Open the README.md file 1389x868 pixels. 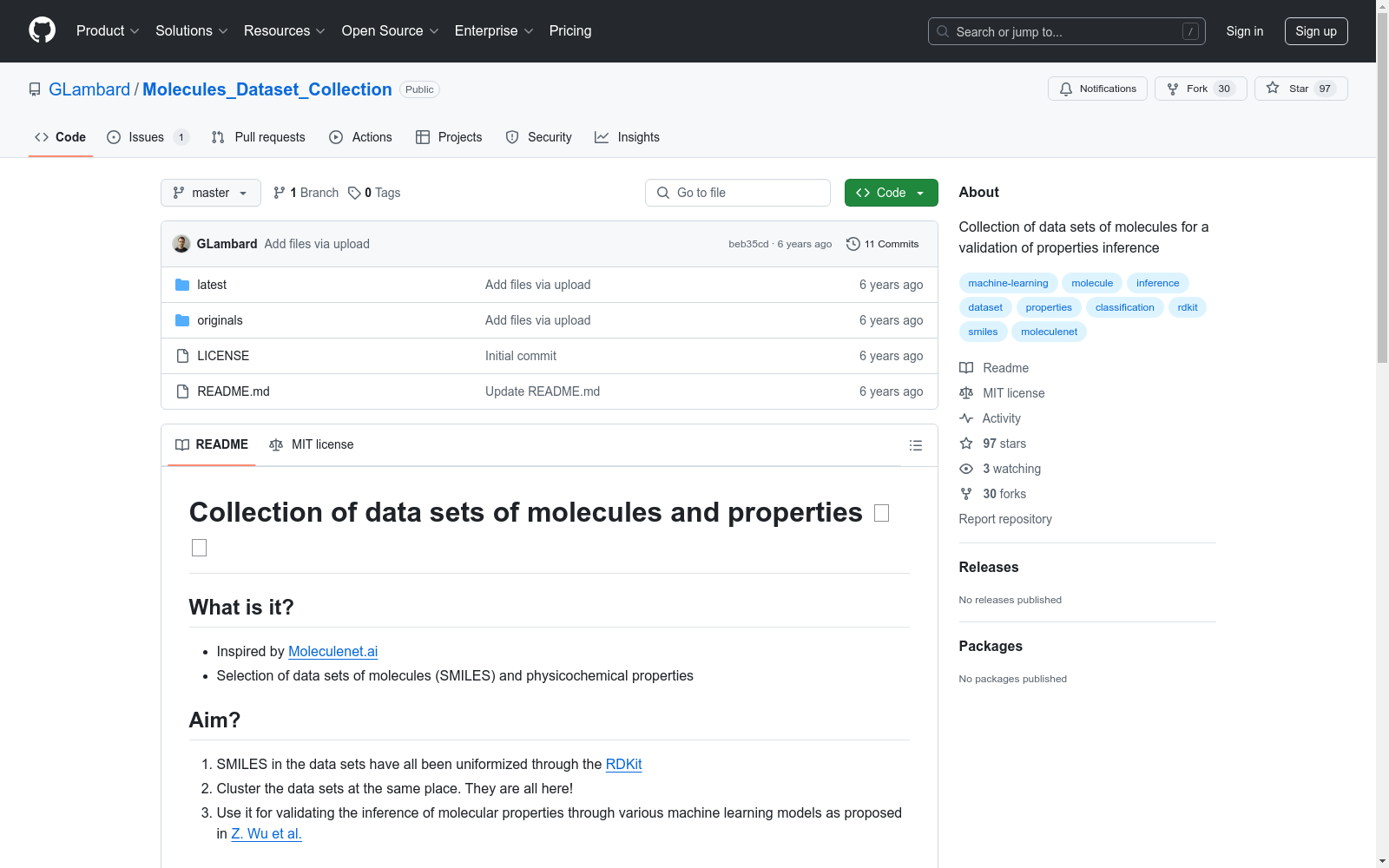[x=234, y=391]
